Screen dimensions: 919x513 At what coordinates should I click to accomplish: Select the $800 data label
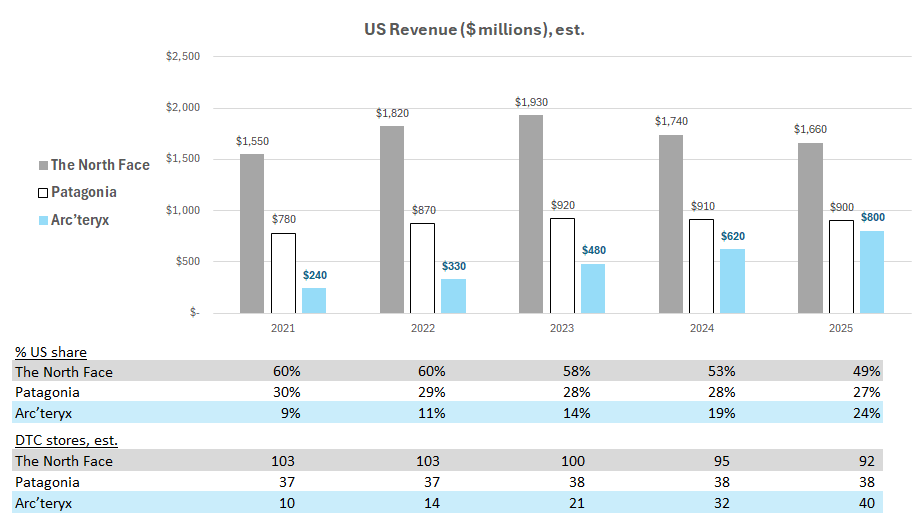(x=873, y=218)
